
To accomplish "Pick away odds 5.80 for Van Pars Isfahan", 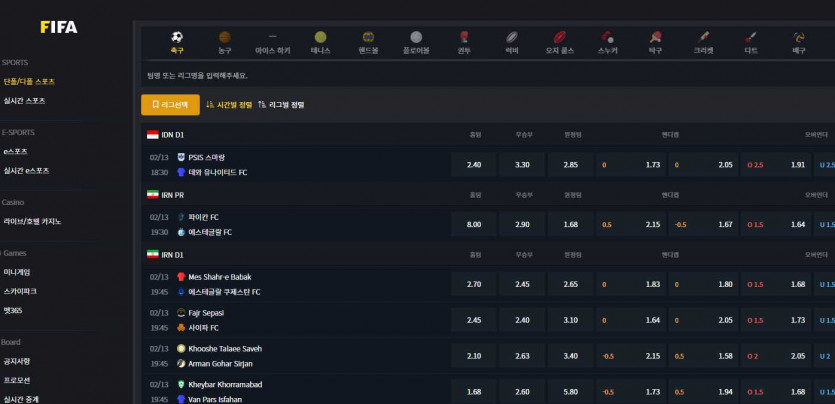I will click(x=570, y=392).
